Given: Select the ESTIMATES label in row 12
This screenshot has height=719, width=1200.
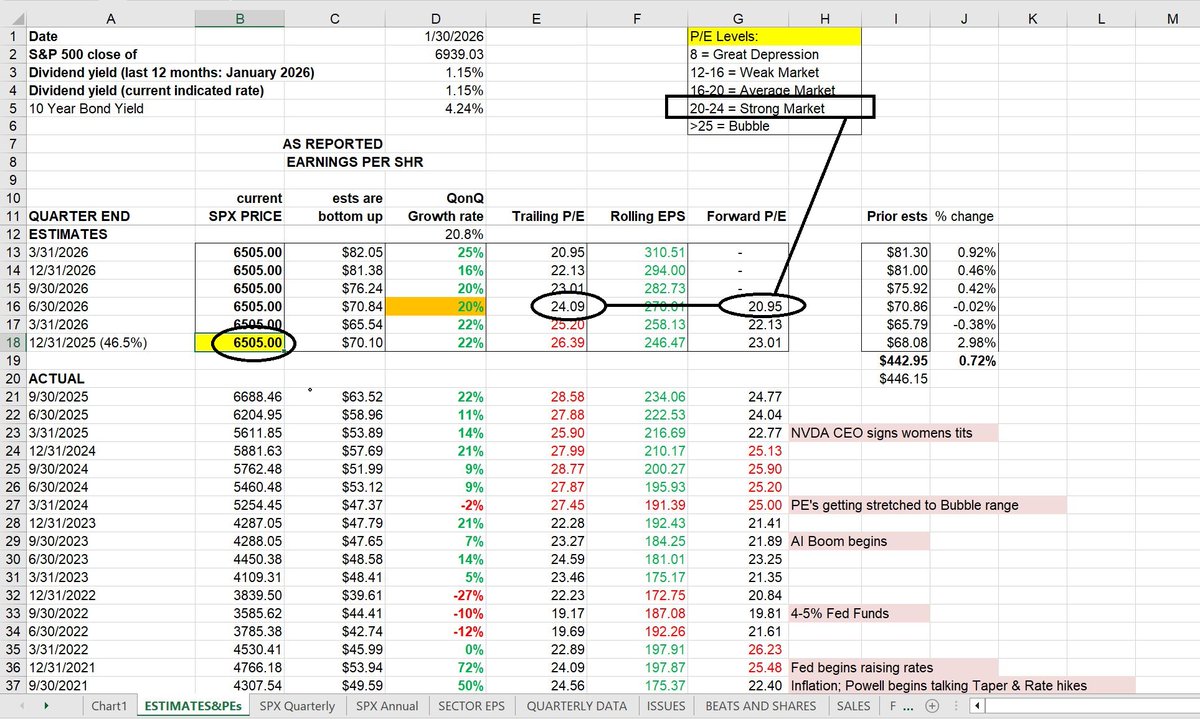Looking at the screenshot, I should click(110, 234).
